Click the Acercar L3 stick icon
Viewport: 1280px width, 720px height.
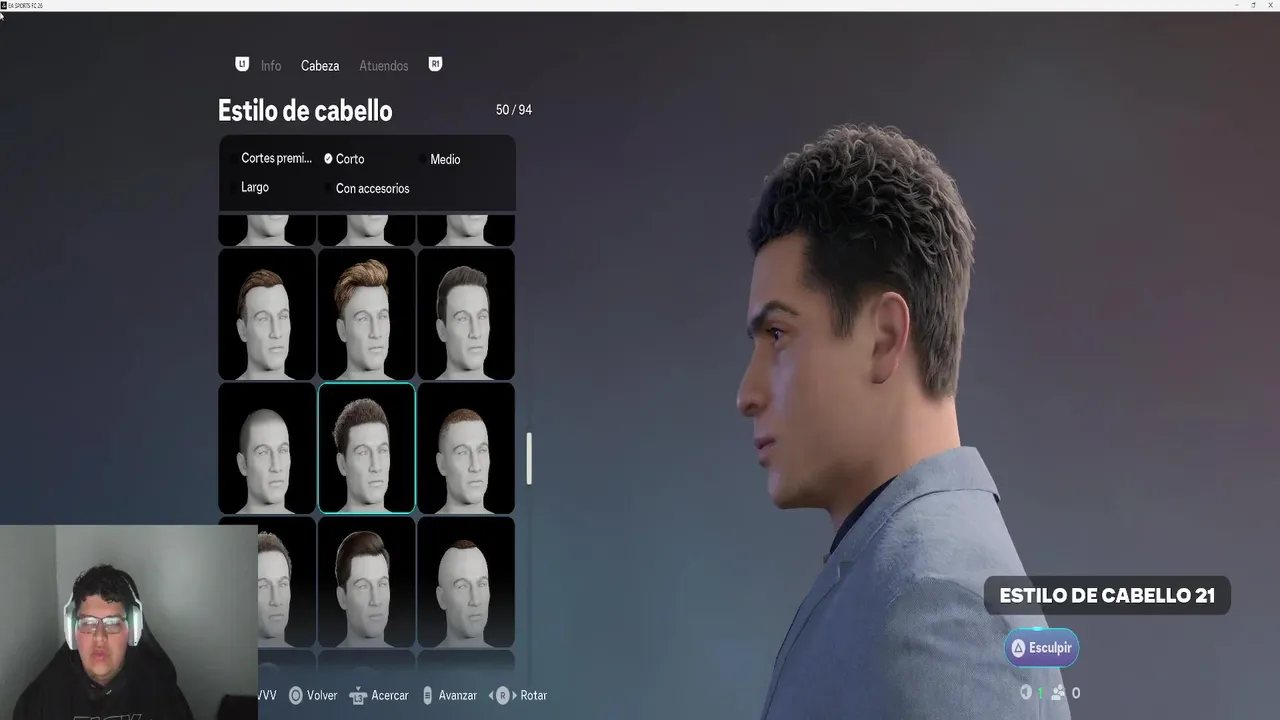[358, 695]
